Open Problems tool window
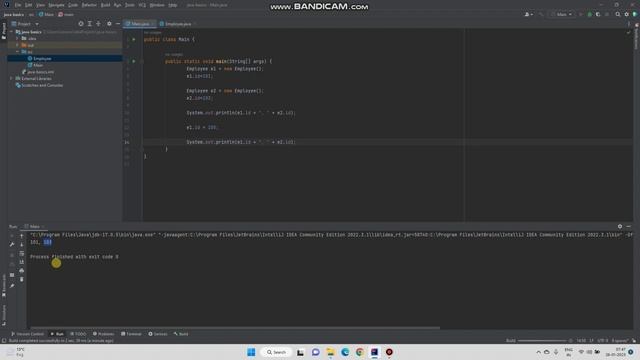Image resolution: width=640 pixels, height=360 pixels. (103, 334)
